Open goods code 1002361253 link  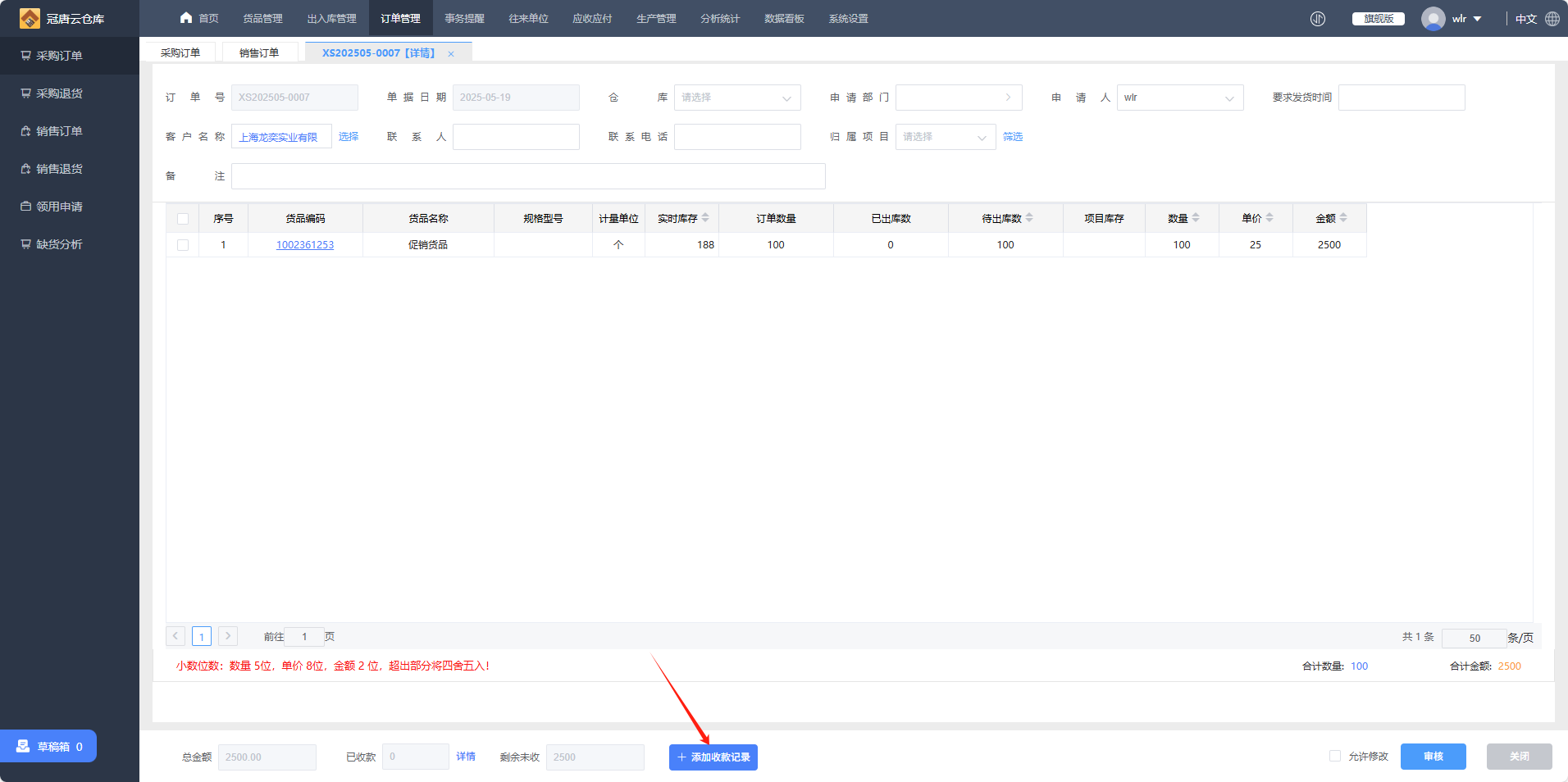305,245
